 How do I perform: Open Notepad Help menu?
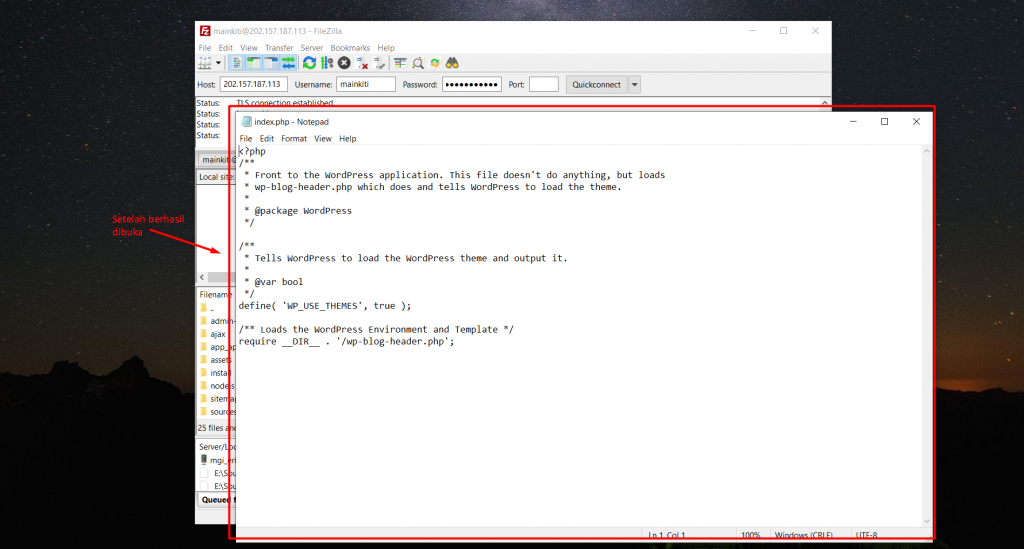pos(347,138)
